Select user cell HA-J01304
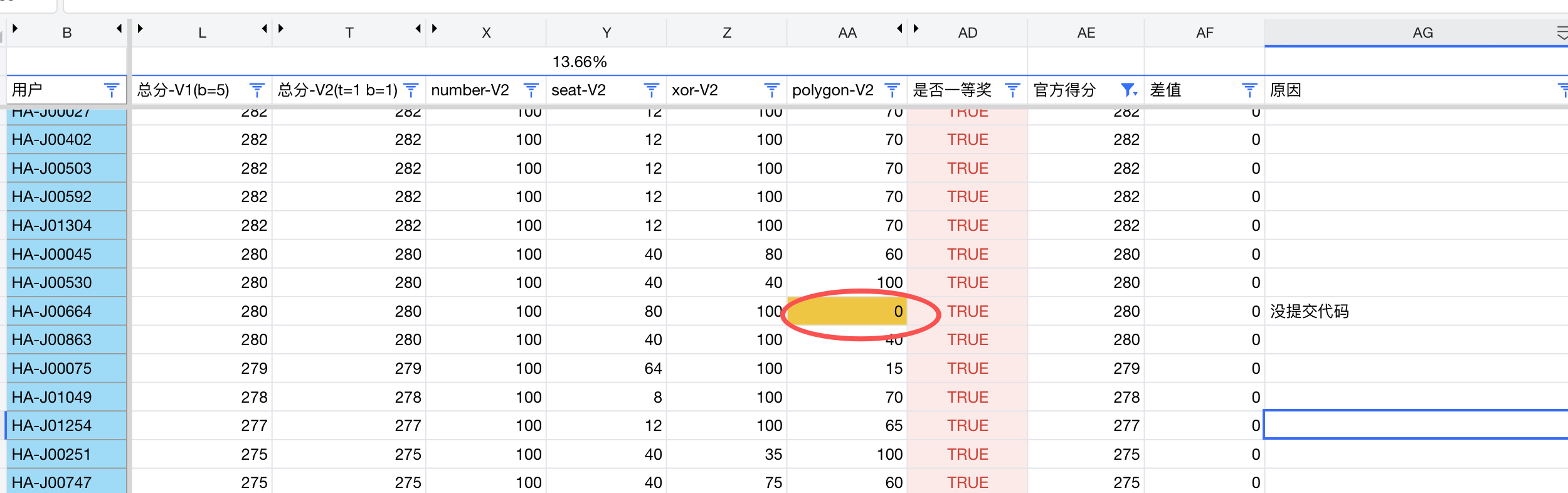Image resolution: width=1568 pixels, height=493 pixels. [66, 225]
